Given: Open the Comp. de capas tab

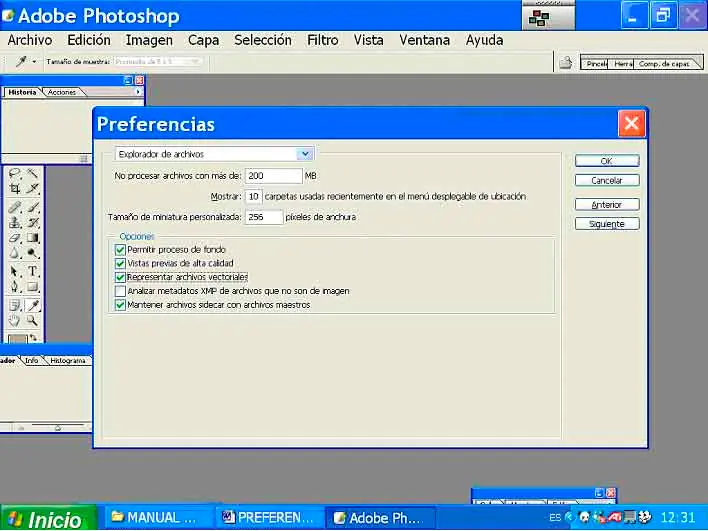Looking at the screenshot, I should [x=664, y=64].
